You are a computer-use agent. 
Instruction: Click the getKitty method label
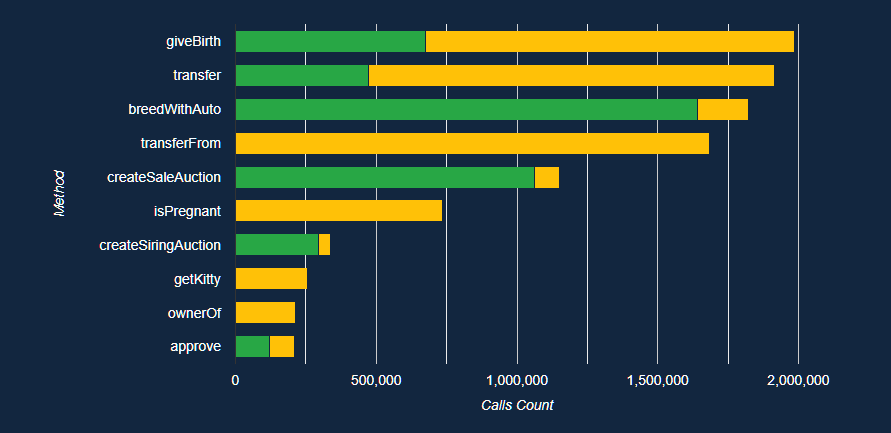[197, 279]
